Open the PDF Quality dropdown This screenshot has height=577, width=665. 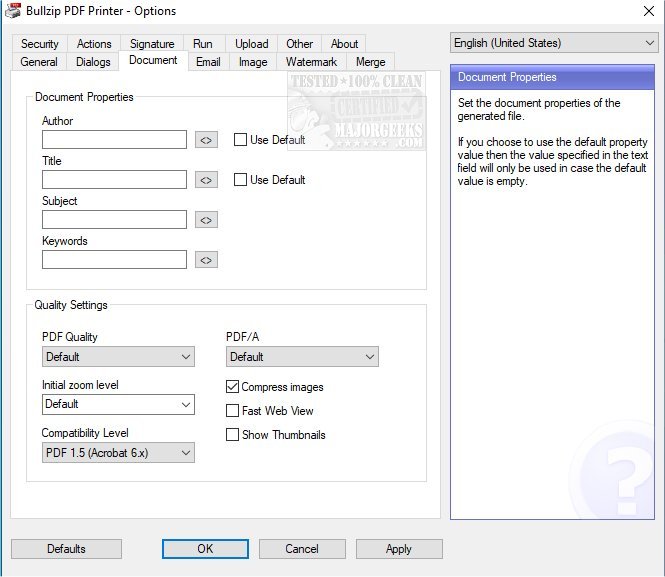[118, 357]
